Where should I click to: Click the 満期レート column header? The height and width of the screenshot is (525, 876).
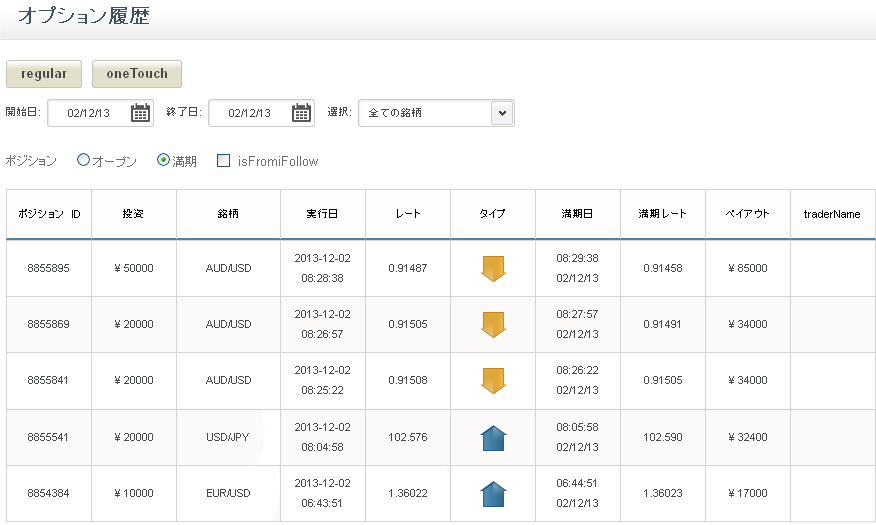tap(663, 214)
